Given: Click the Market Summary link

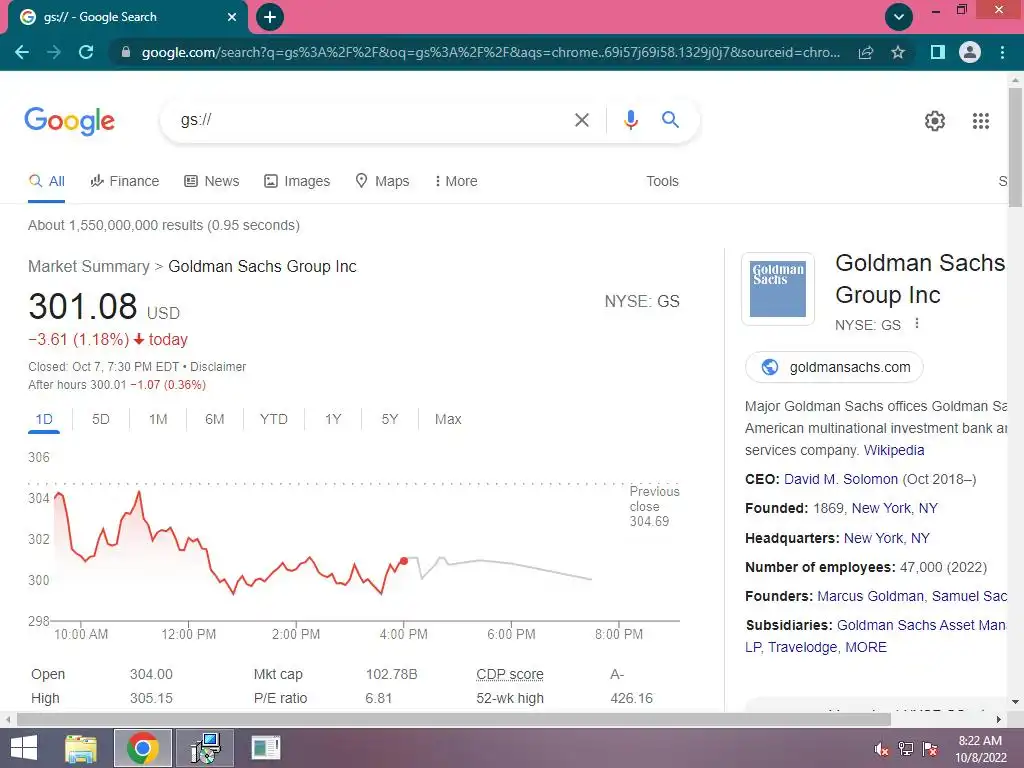Looking at the screenshot, I should pos(89,266).
